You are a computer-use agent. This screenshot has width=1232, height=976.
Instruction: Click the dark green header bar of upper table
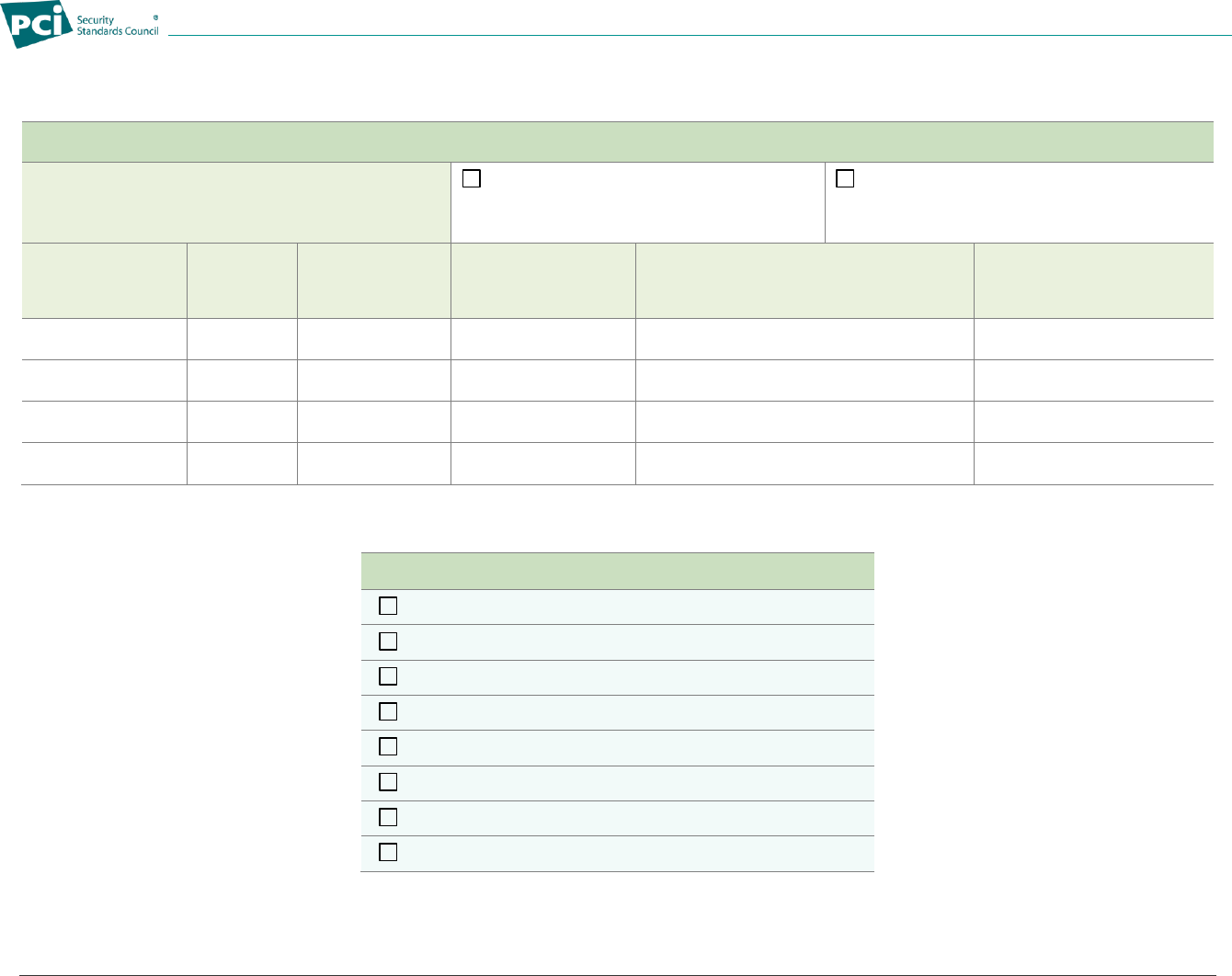click(617, 142)
